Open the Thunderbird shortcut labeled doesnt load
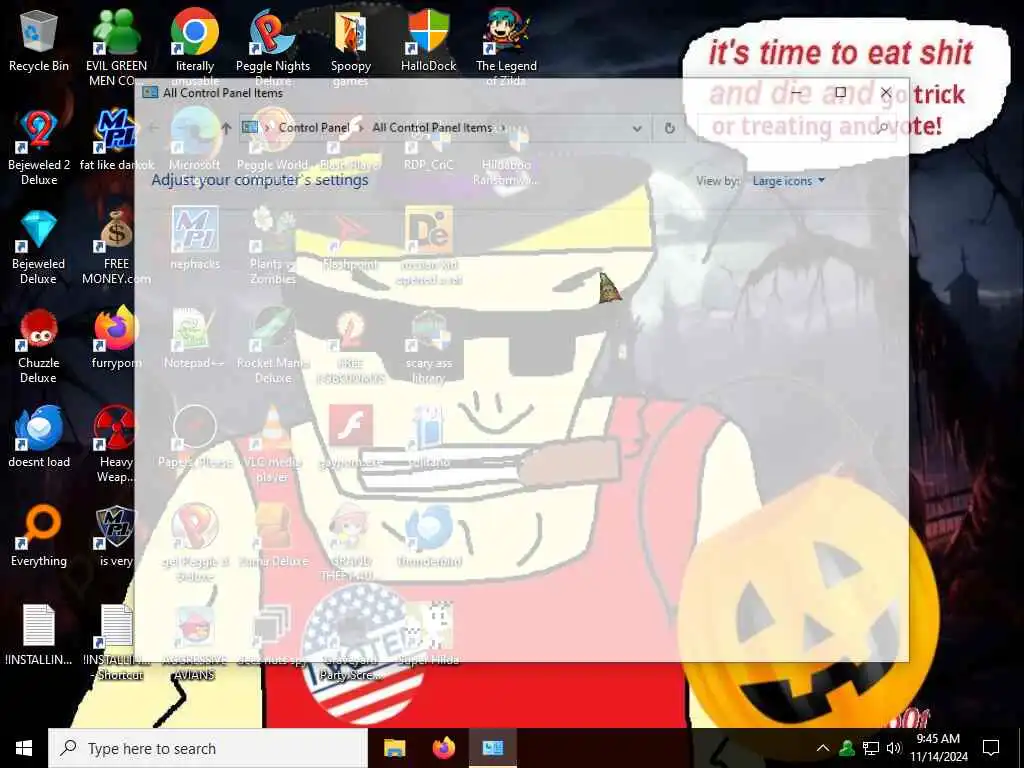Viewport: 1024px width, 768px height. pyautogui.click(x=39, y=438)
